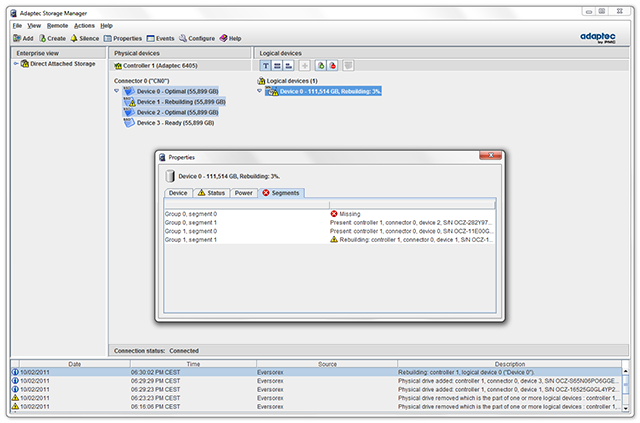Open Help from the toolbar

click(230, 38)
